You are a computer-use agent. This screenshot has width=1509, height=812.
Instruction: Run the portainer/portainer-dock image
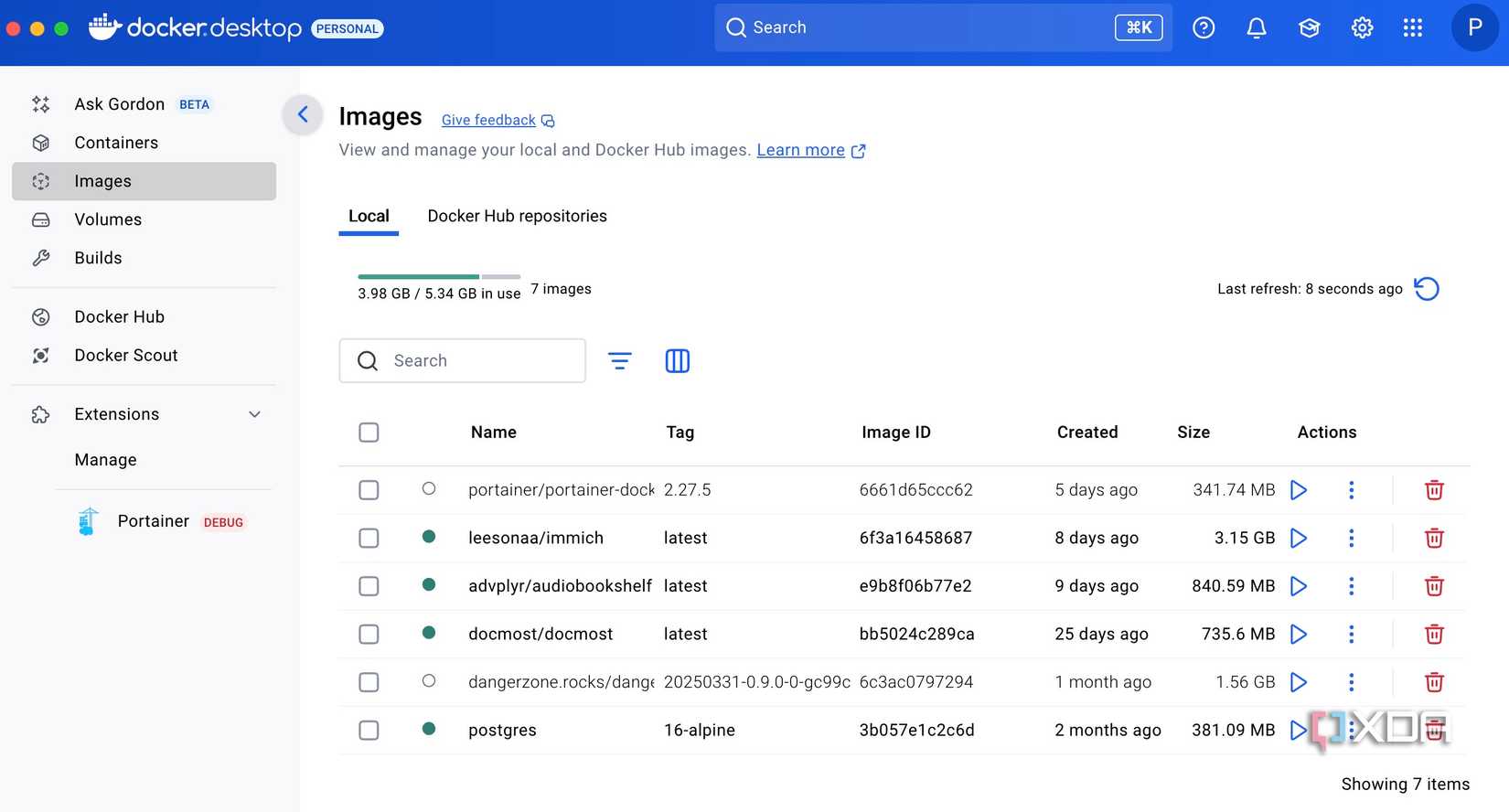(1299, 490)
